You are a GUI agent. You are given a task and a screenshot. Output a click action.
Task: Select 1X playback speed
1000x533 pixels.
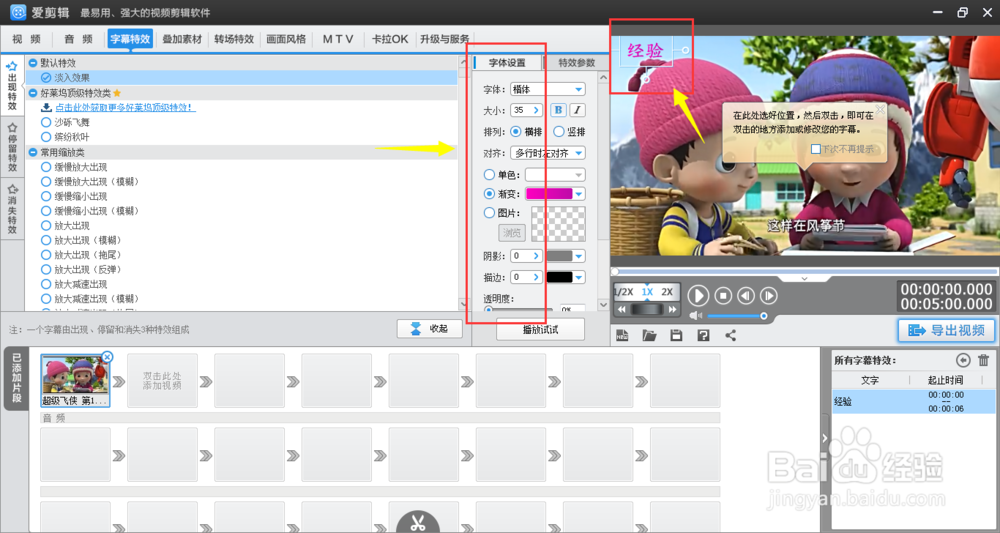[x=647, y=292]
